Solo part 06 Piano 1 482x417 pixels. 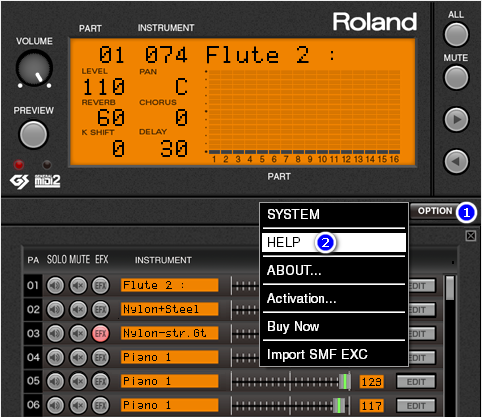pos(55,405)
